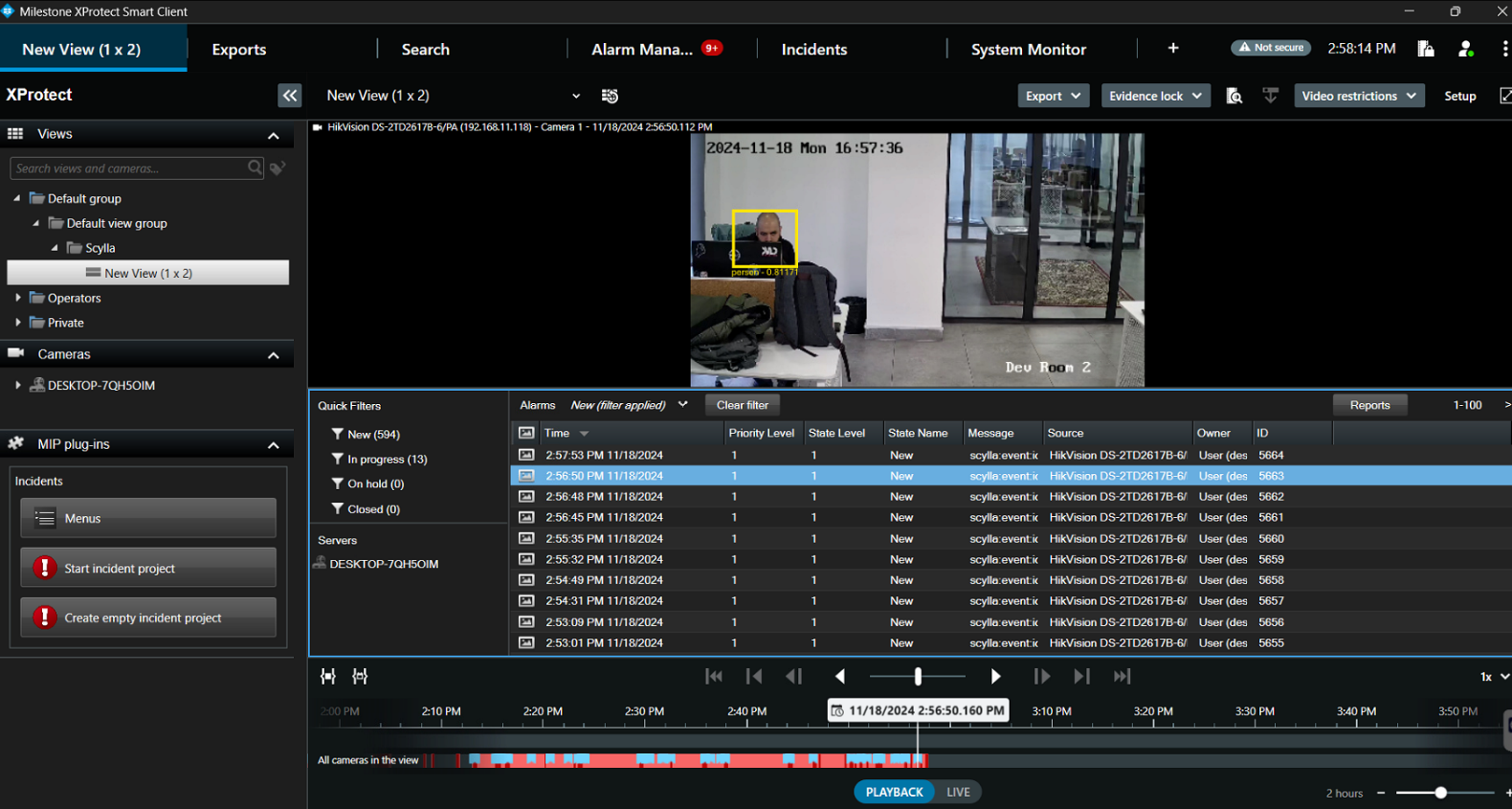The height and width of the screenshot is (809, 1512).
Task: Switch to LIVE mode
Action: click(x=958, y=792)
